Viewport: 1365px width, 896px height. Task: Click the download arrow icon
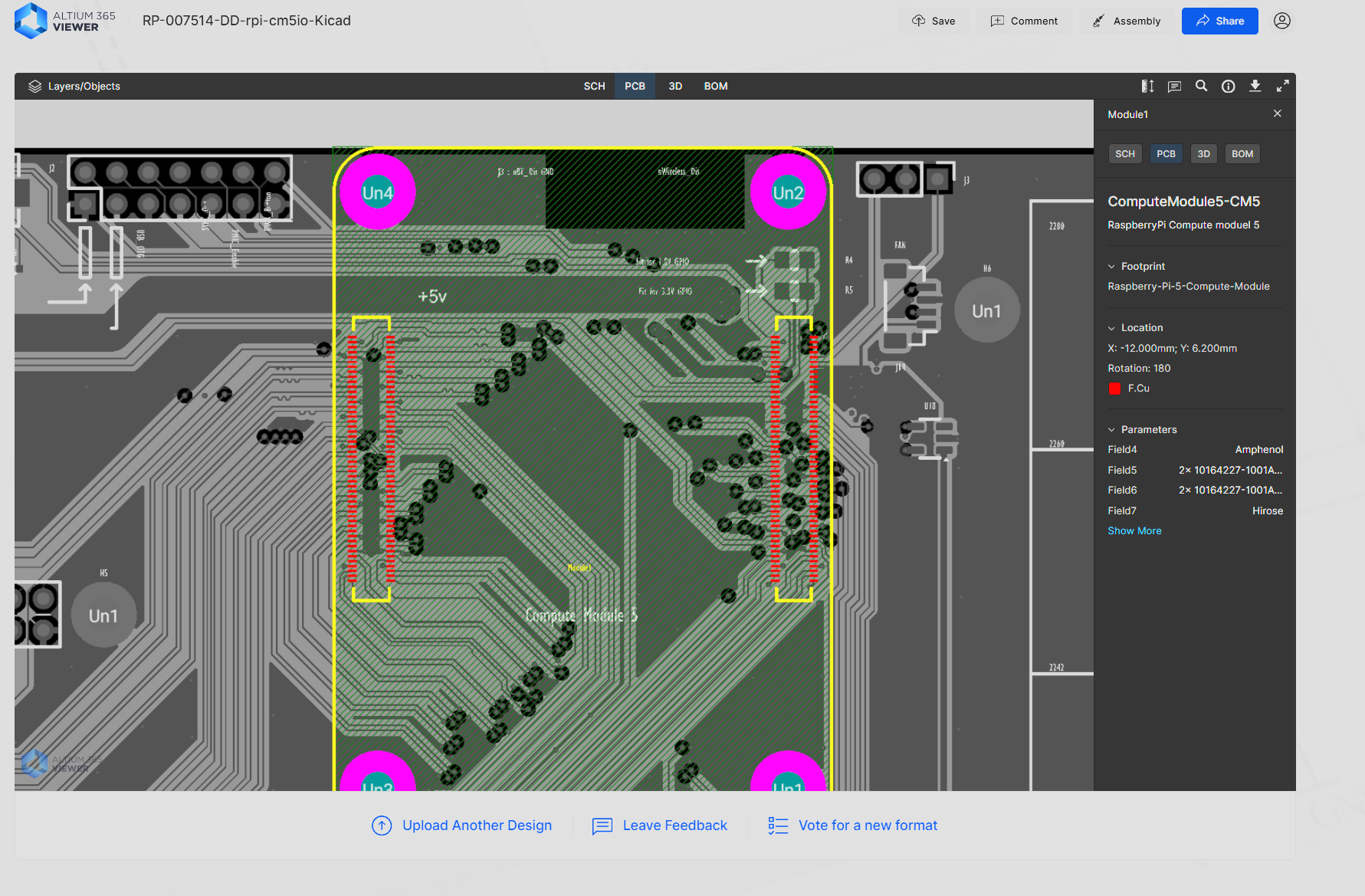pyautogui.click(x=1255, y=87)
